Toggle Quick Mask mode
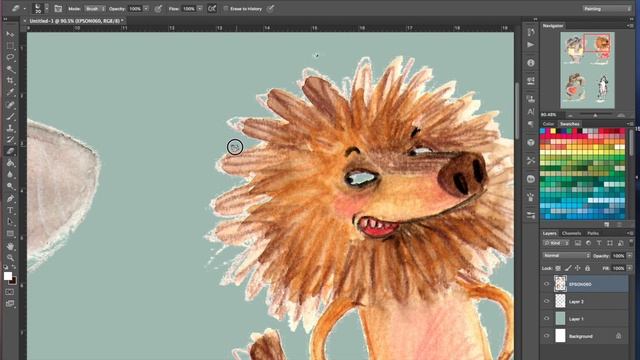The height and width of the screenshot is (360, 640). click(10, 292)
